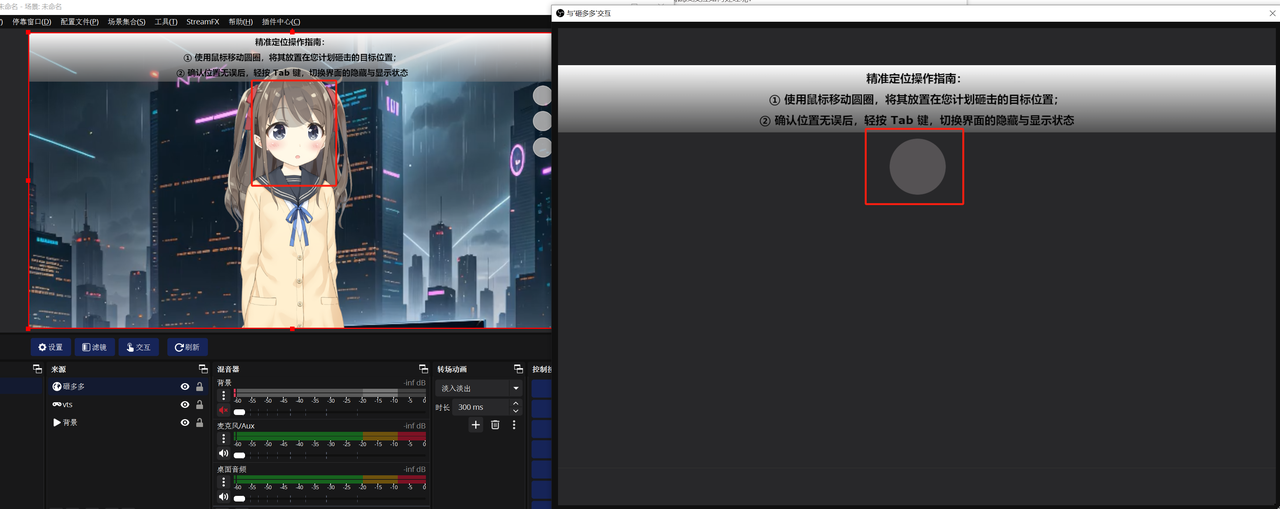
Task: Click the gray circle in the interaction window
Action: (x=917, y=167)
